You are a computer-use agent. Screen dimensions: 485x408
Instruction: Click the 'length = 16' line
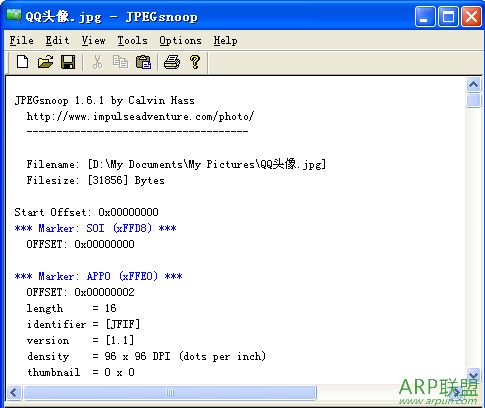[71, 308]
